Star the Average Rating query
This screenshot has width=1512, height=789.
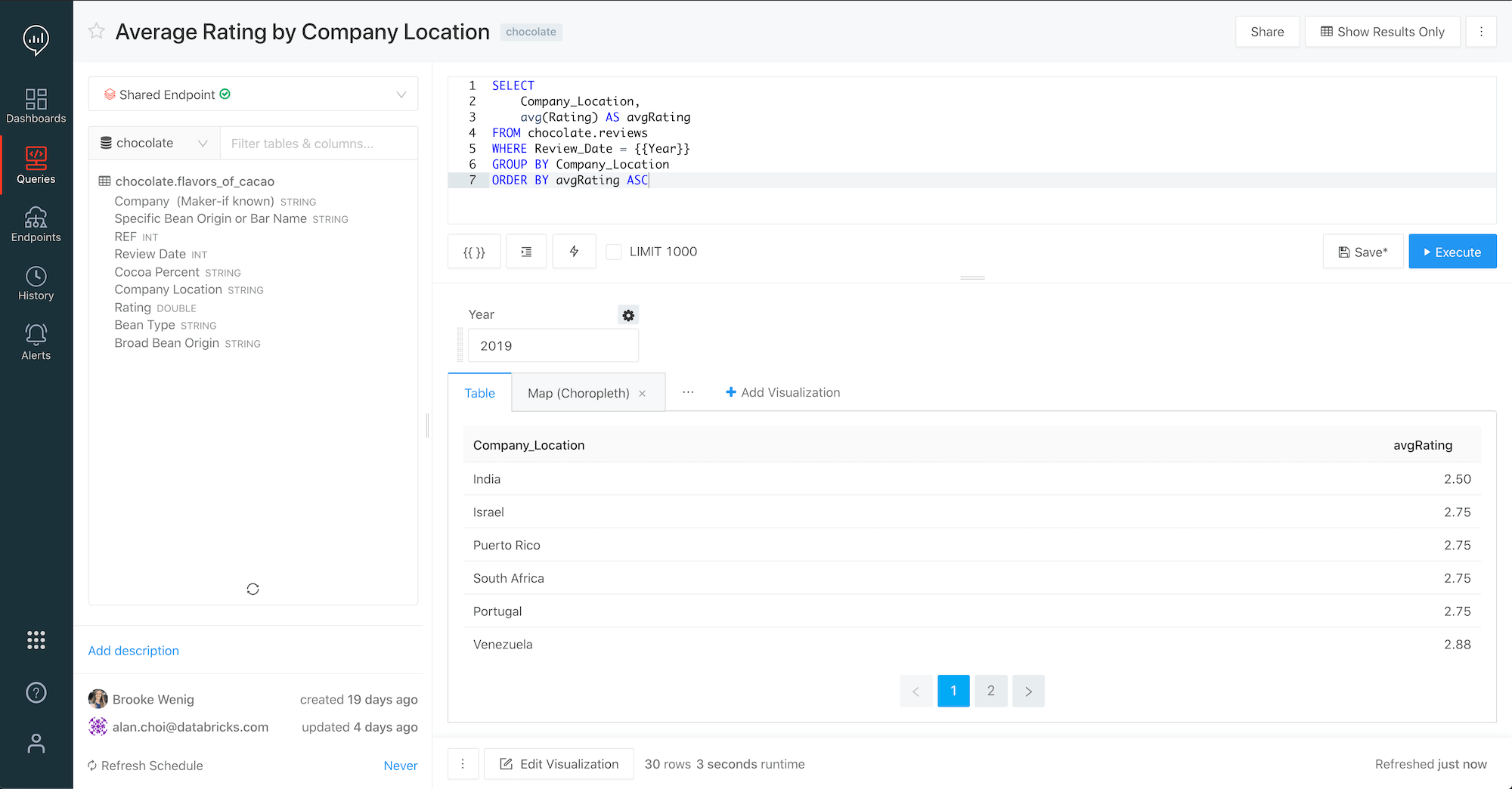[x=96, y=31]
